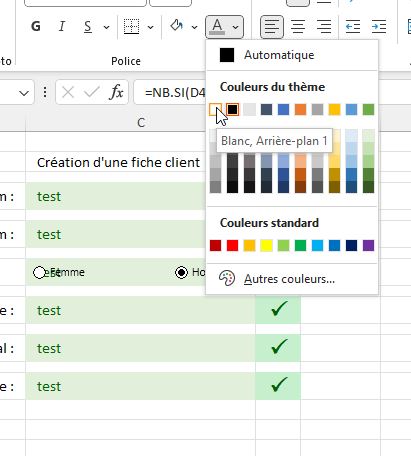Toggle italic formatting
Image resolution: width=411 pixels, height=456 pixels.
pyautogui.click(x=61, y=26)
